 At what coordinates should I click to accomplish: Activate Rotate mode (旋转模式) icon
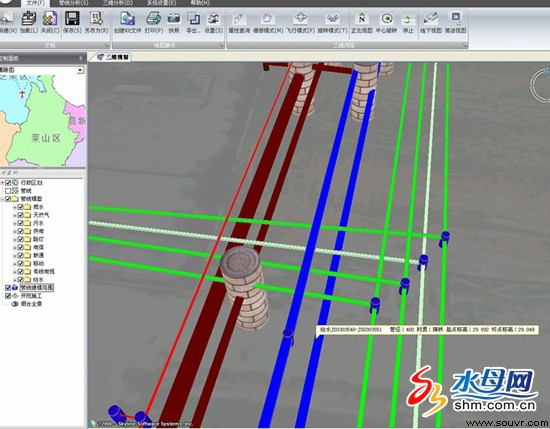(332, 18)
